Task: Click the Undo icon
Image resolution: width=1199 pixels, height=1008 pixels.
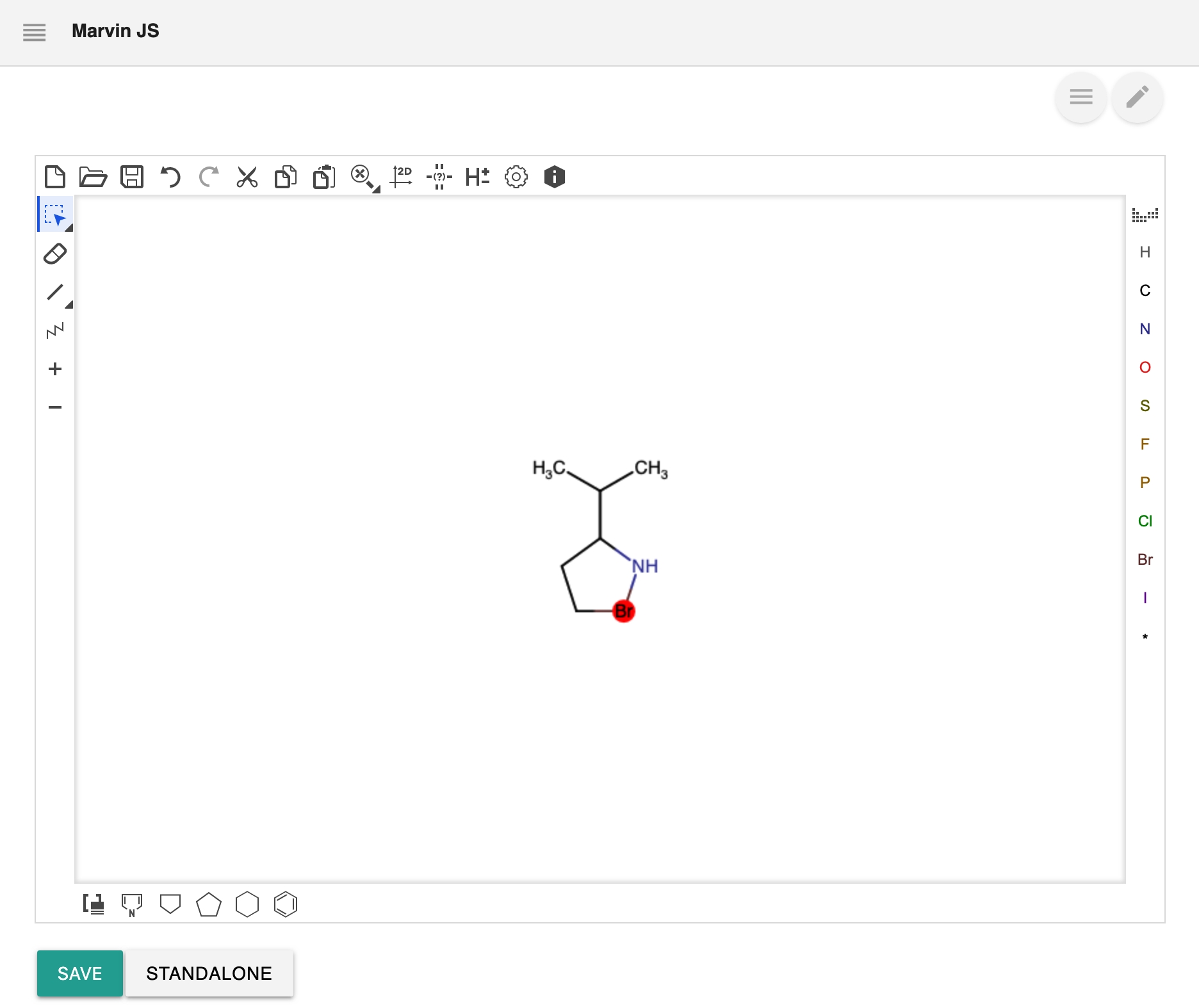Action: [x=170, y=177]
